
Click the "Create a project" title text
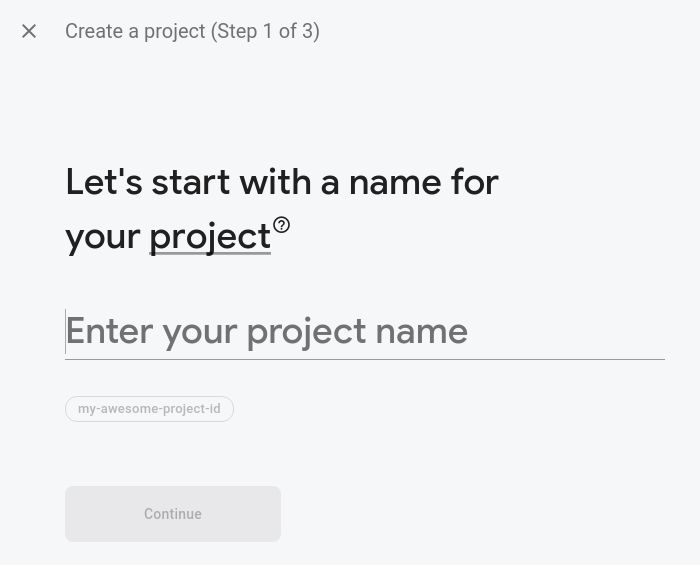click(x=135, y=31)
